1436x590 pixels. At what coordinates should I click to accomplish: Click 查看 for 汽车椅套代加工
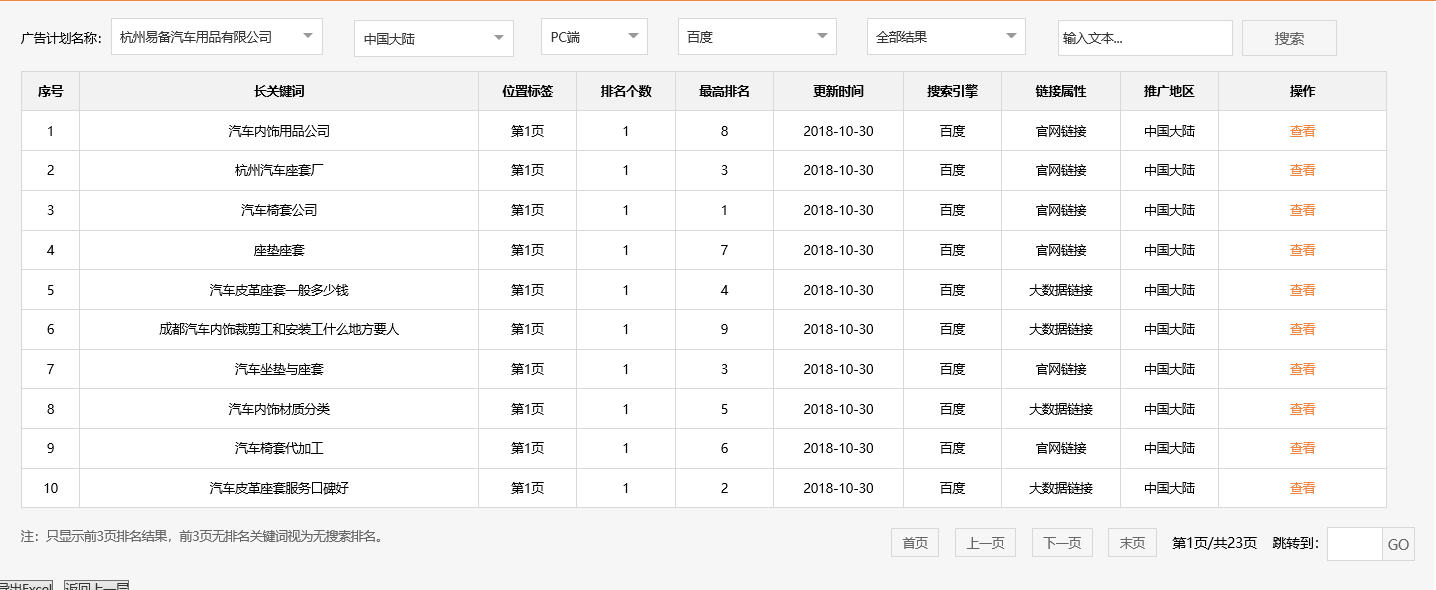pos(1302,448)
